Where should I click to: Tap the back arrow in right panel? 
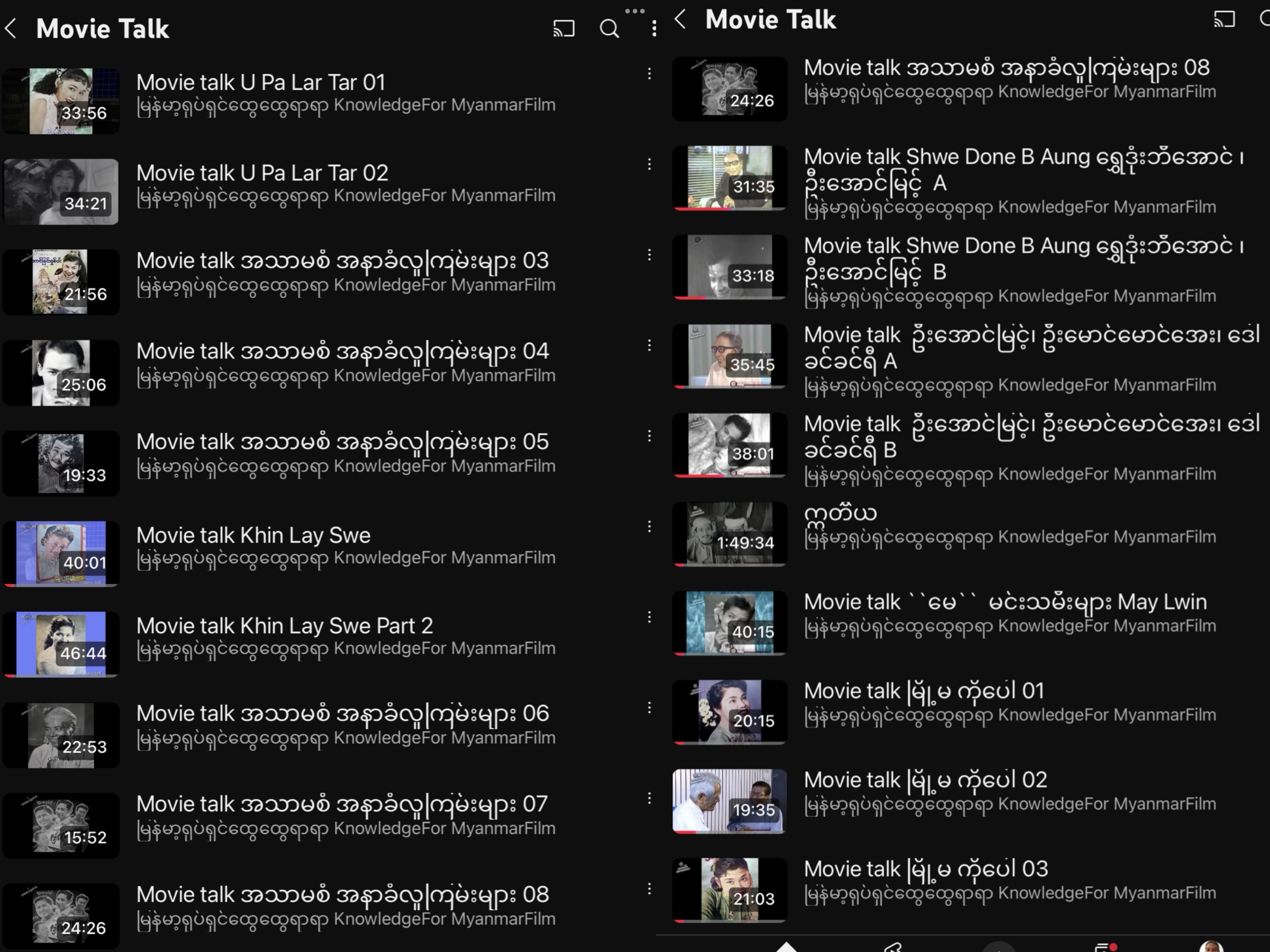point(681,19)
